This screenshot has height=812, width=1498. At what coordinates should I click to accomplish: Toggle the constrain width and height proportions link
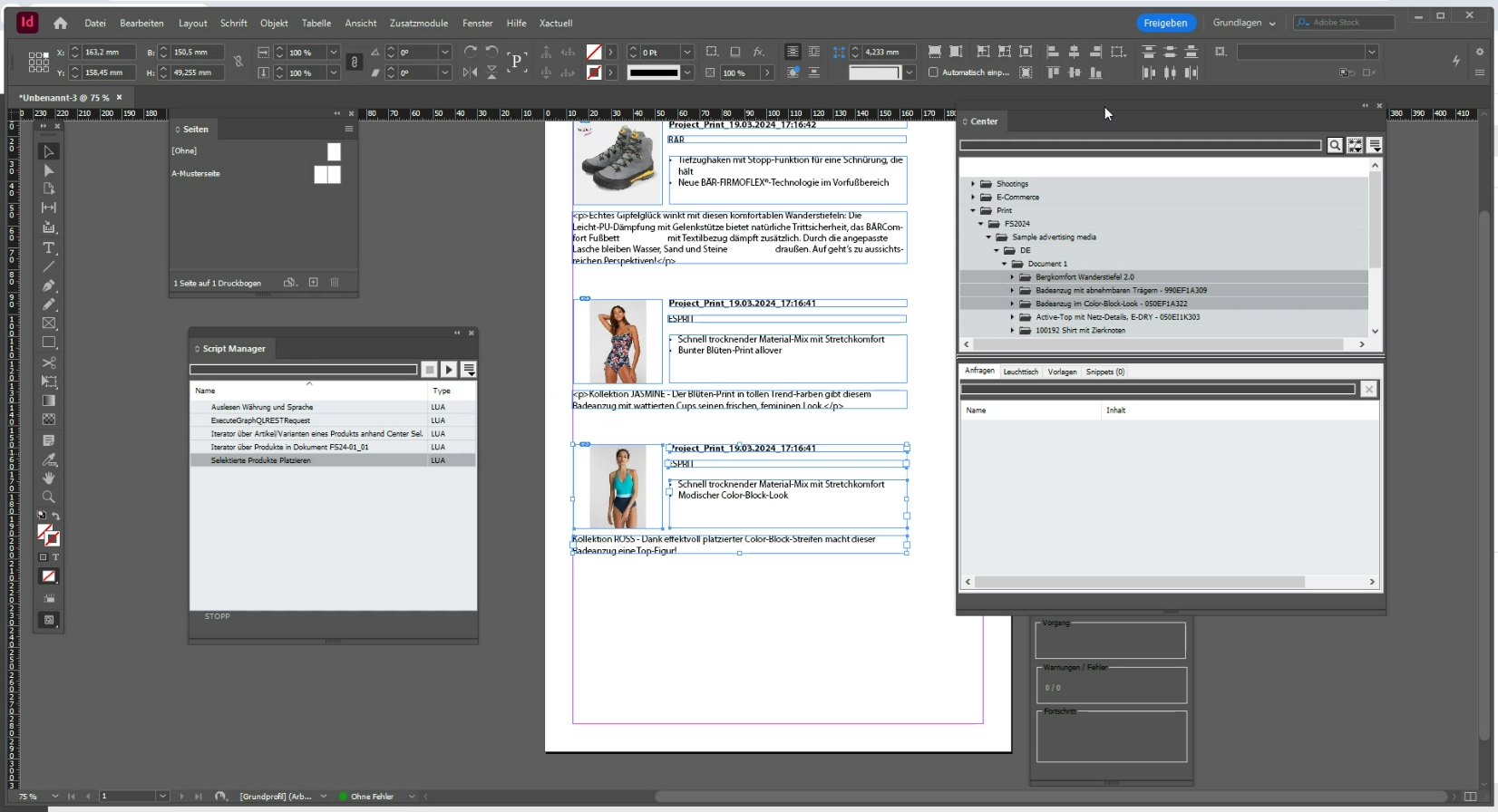[238, 62]
